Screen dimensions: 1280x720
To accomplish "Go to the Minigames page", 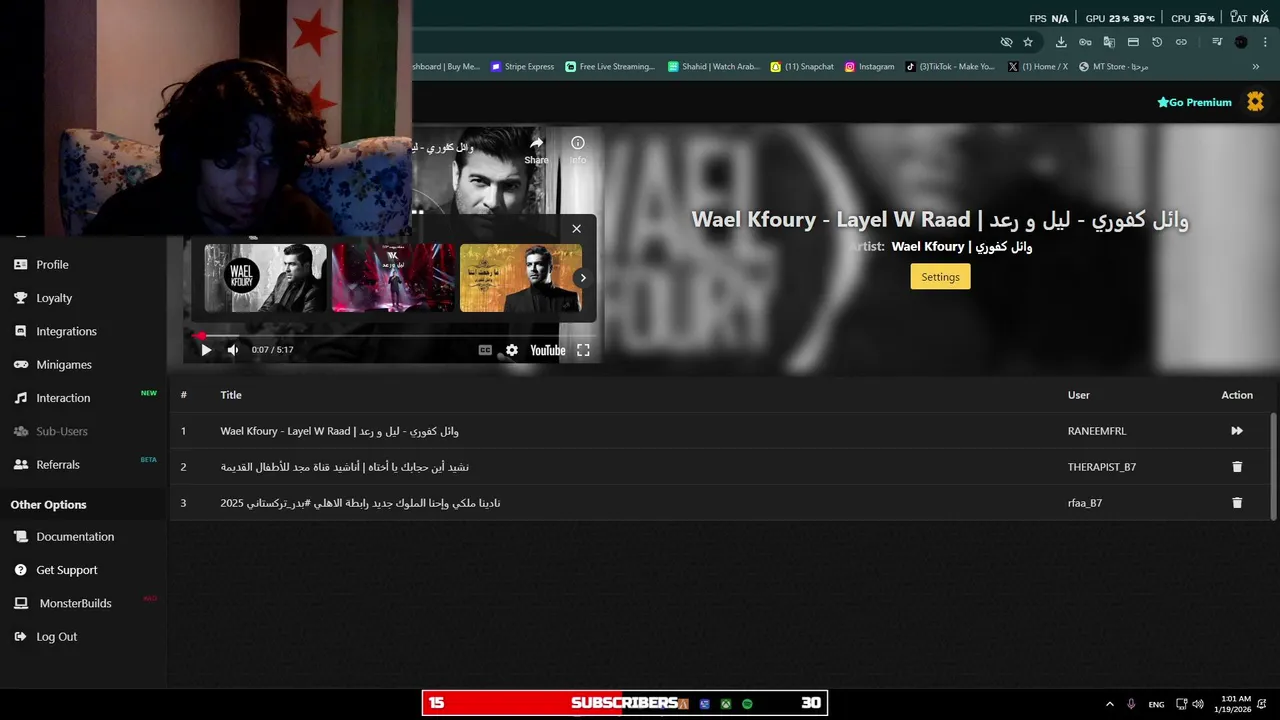I will (64, 365).
